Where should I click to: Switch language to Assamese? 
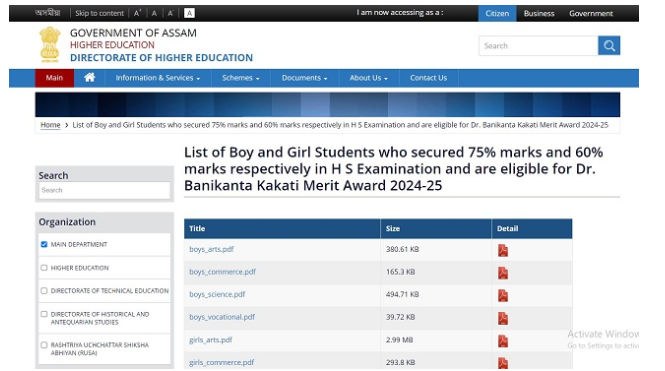(48, 13)
